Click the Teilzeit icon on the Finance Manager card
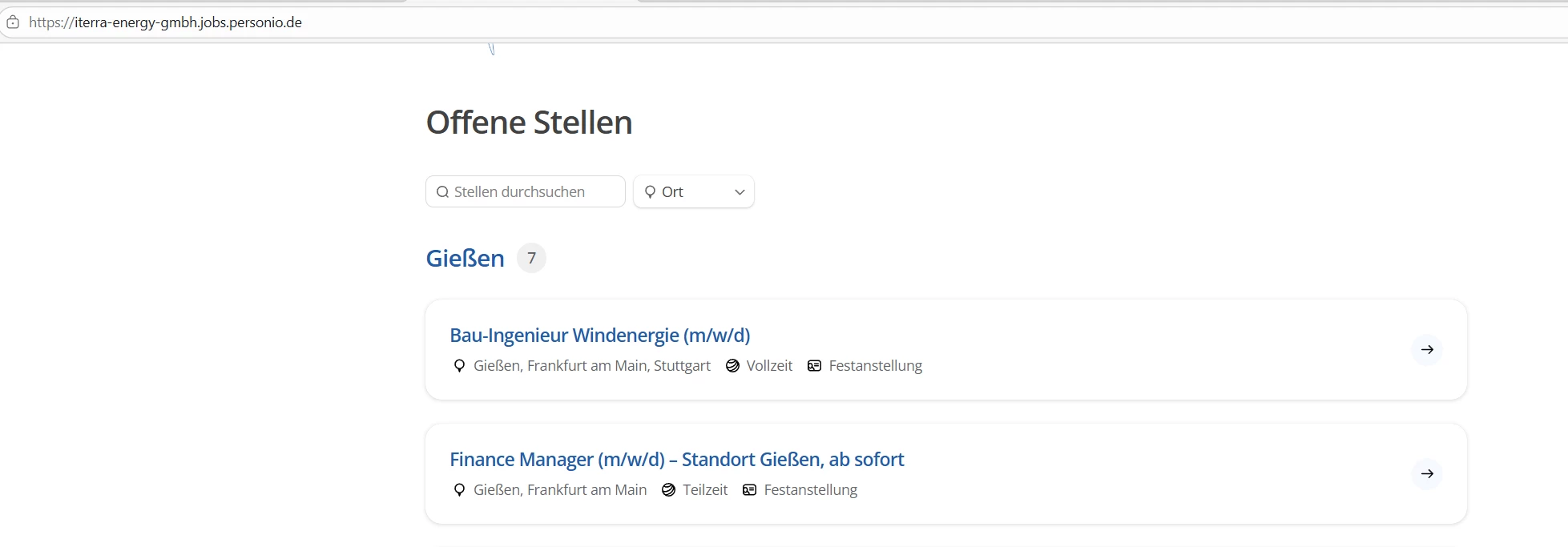This screenshot has width=1568, height=547. click(x=668, y=490)
